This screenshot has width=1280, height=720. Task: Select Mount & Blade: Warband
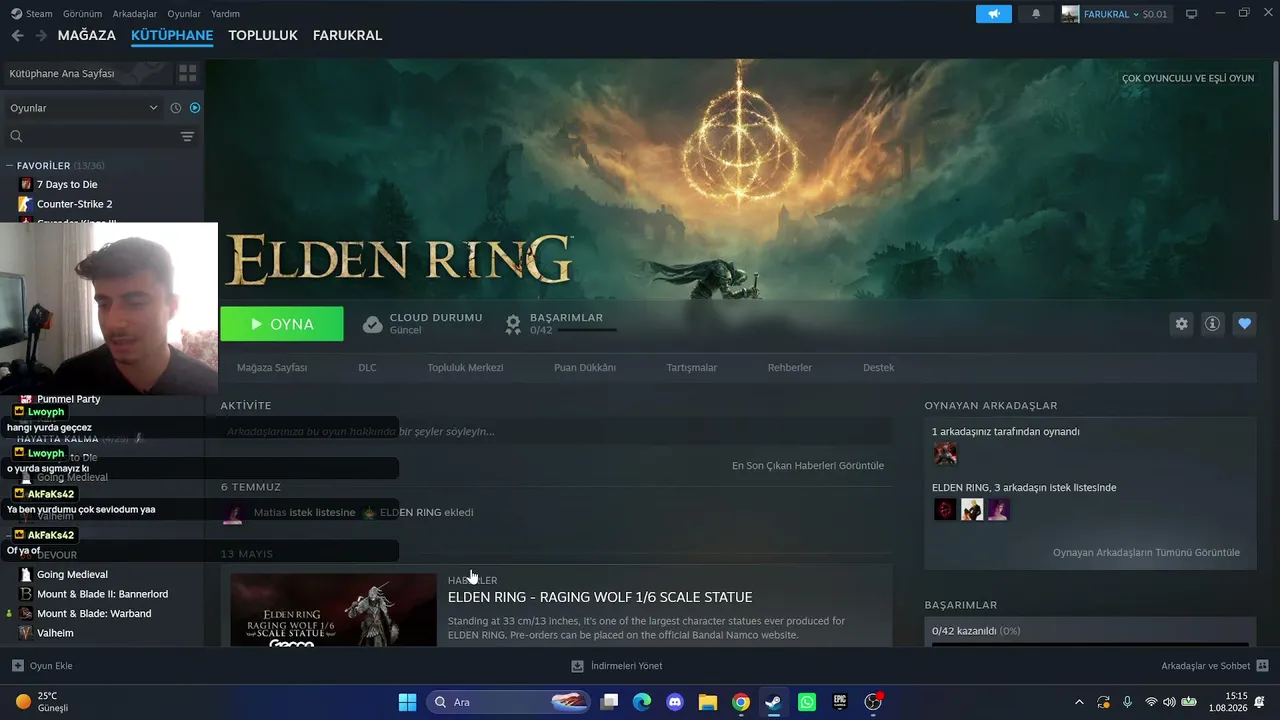pyautogui.click(x=94, y=614)
